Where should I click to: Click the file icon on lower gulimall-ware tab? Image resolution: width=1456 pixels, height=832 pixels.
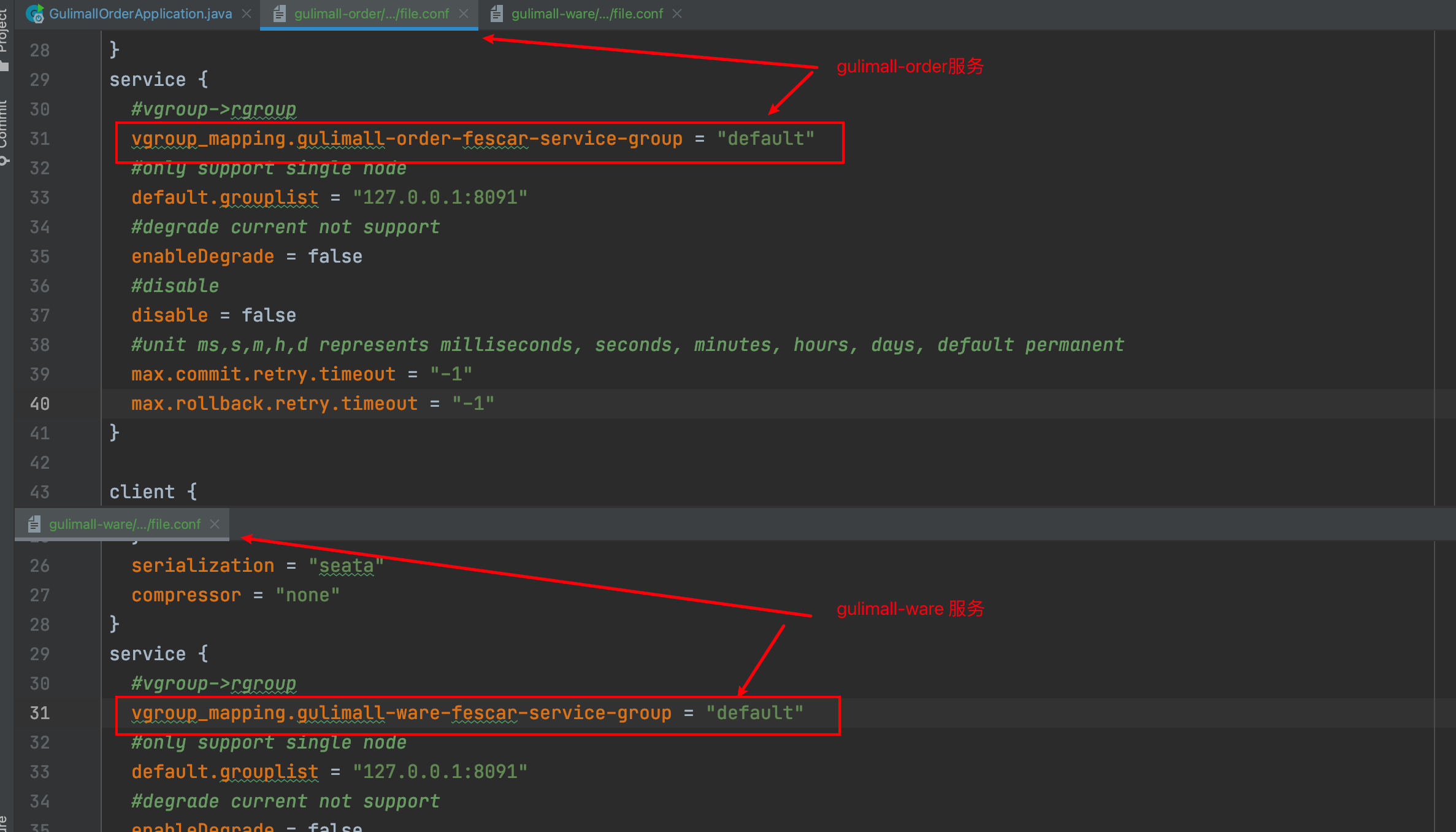[34, 524]
